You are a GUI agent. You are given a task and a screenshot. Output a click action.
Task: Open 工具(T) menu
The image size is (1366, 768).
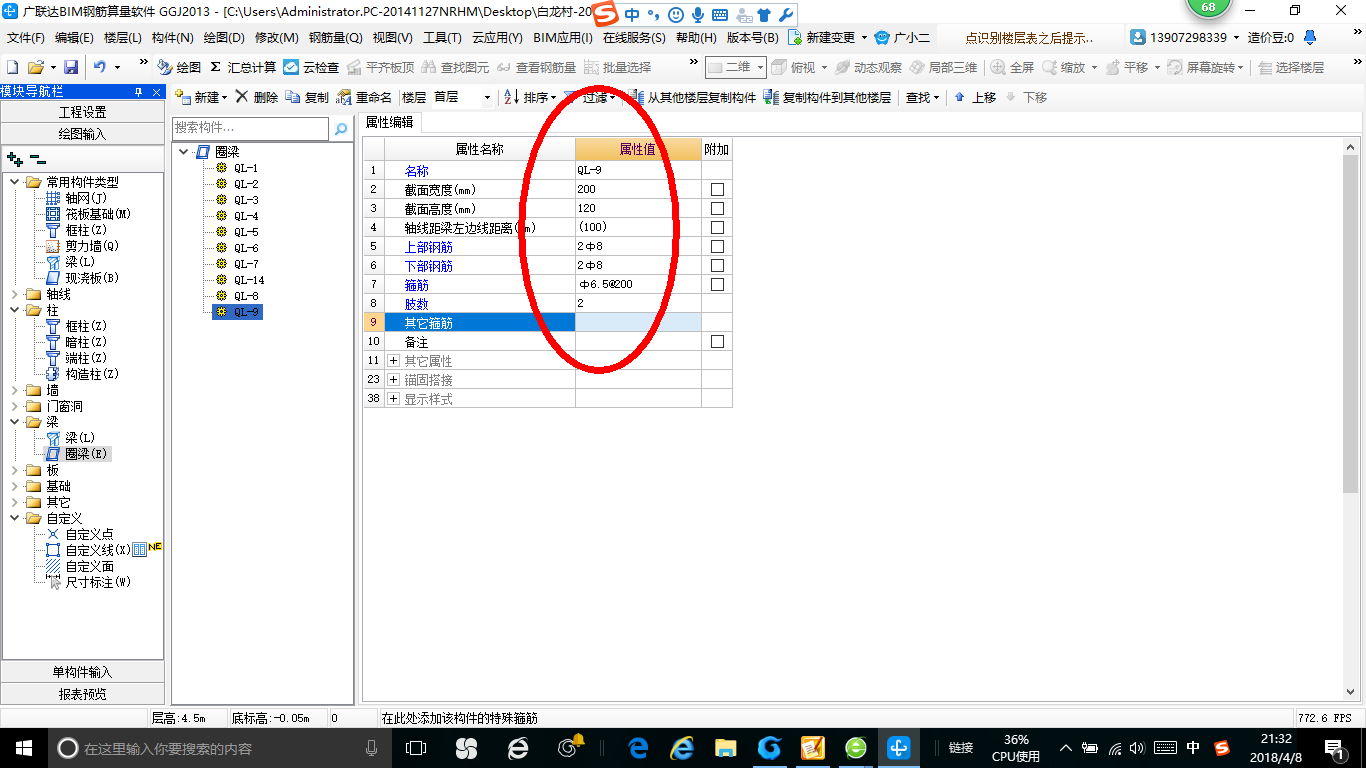pyautogui.click(x=442, y=38)
